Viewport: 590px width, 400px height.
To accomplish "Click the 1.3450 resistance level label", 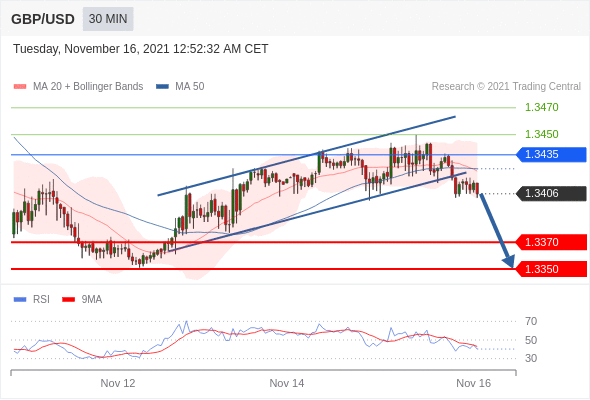I will [542, 134].
